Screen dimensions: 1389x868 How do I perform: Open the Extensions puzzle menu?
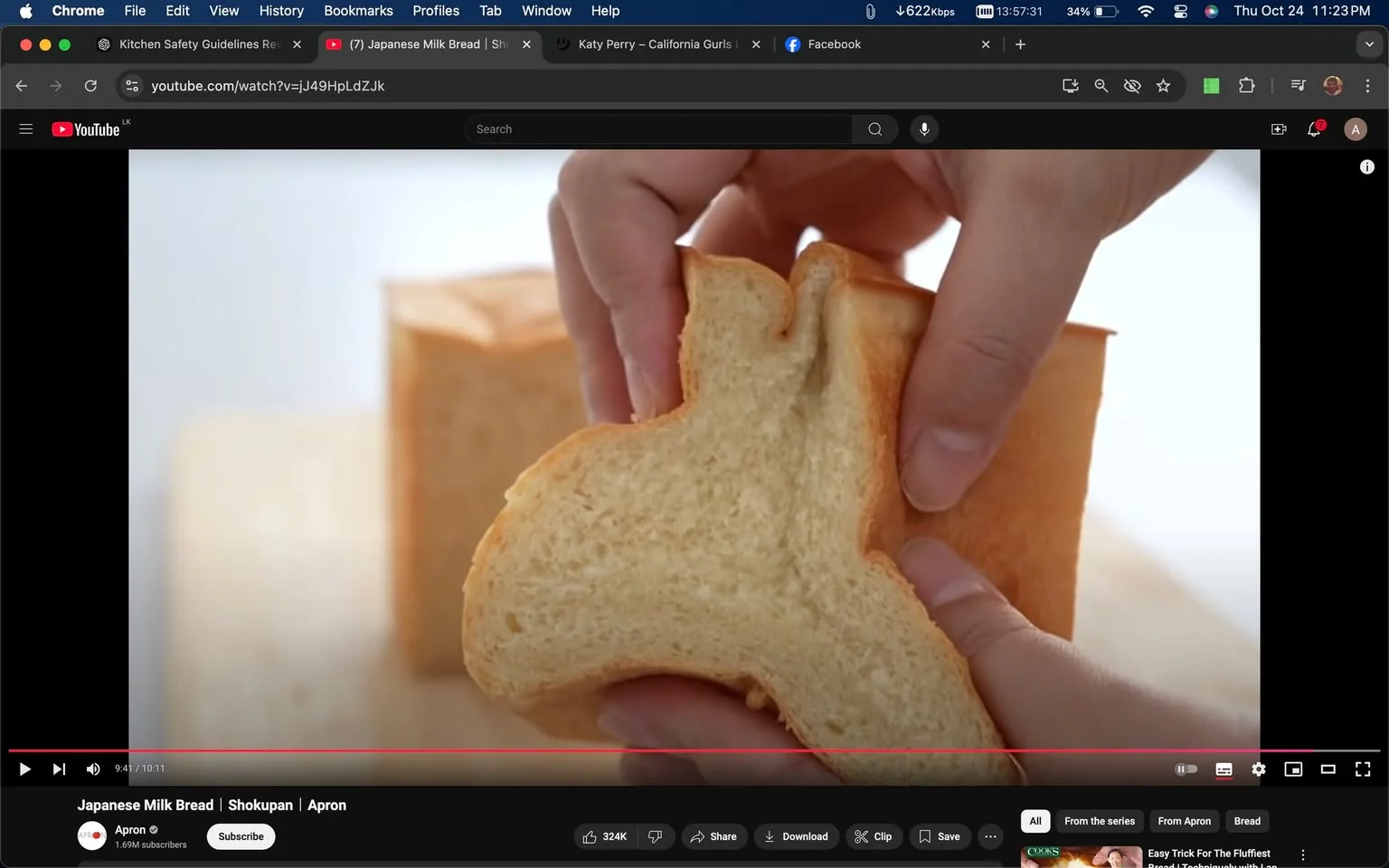(x=1246, y=86)
